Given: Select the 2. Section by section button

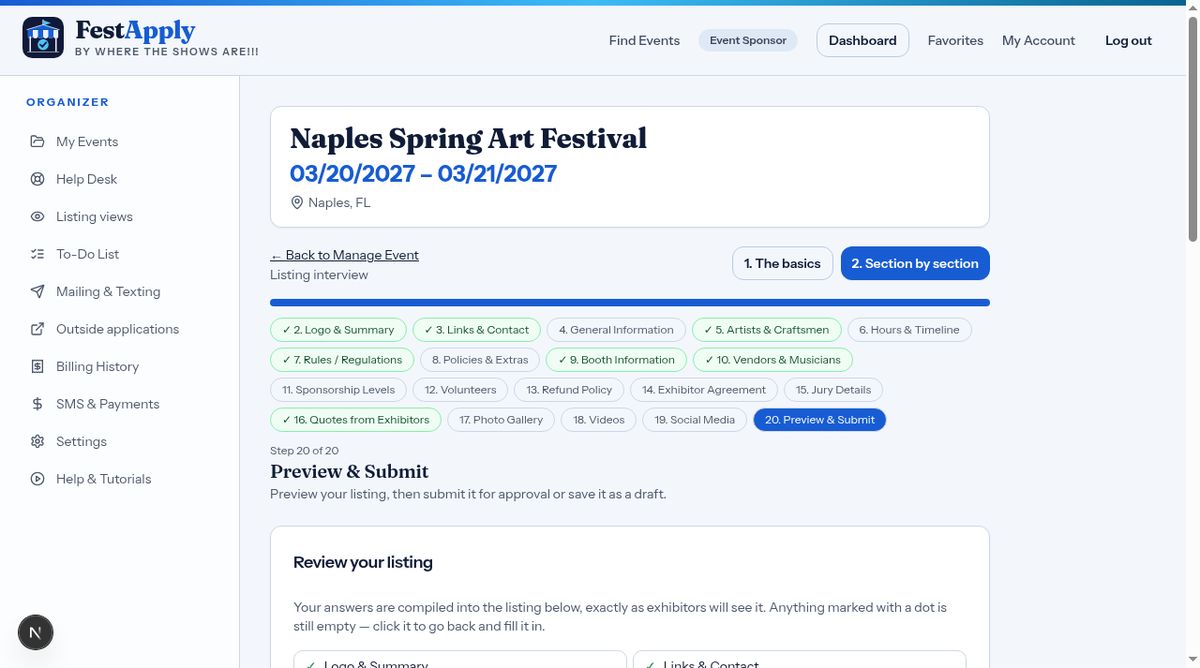Looking at the screenshot, I should coord(915,263).
